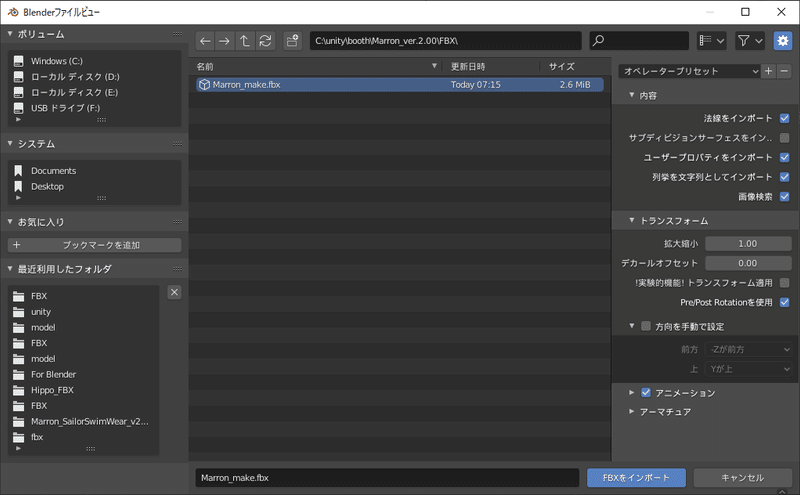
Task: Sort files by 更新日時 column
Action: (468, 67)
